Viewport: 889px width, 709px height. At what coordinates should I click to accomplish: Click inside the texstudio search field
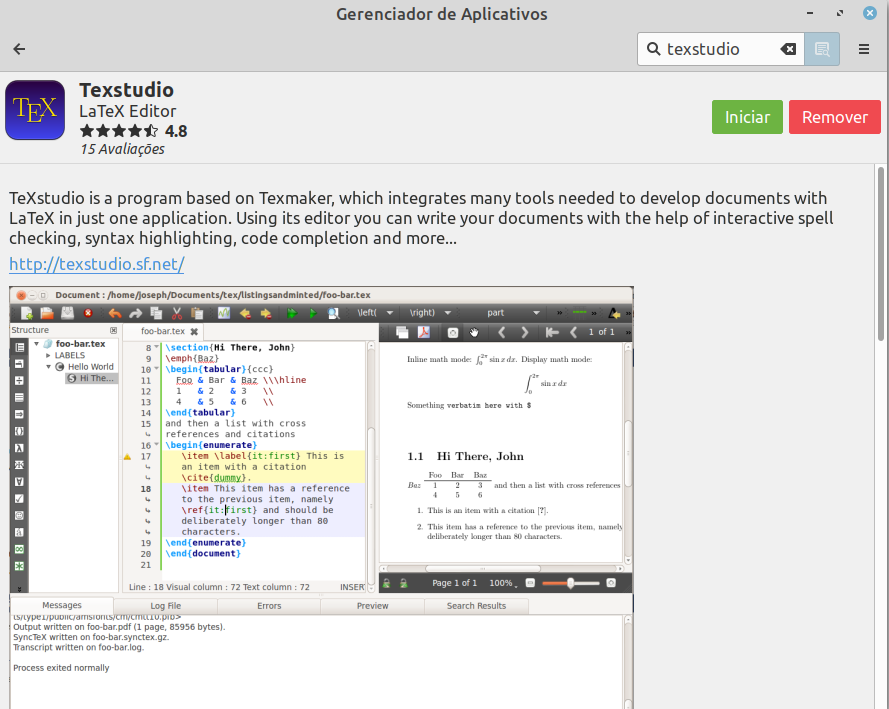tap(721, 49)
